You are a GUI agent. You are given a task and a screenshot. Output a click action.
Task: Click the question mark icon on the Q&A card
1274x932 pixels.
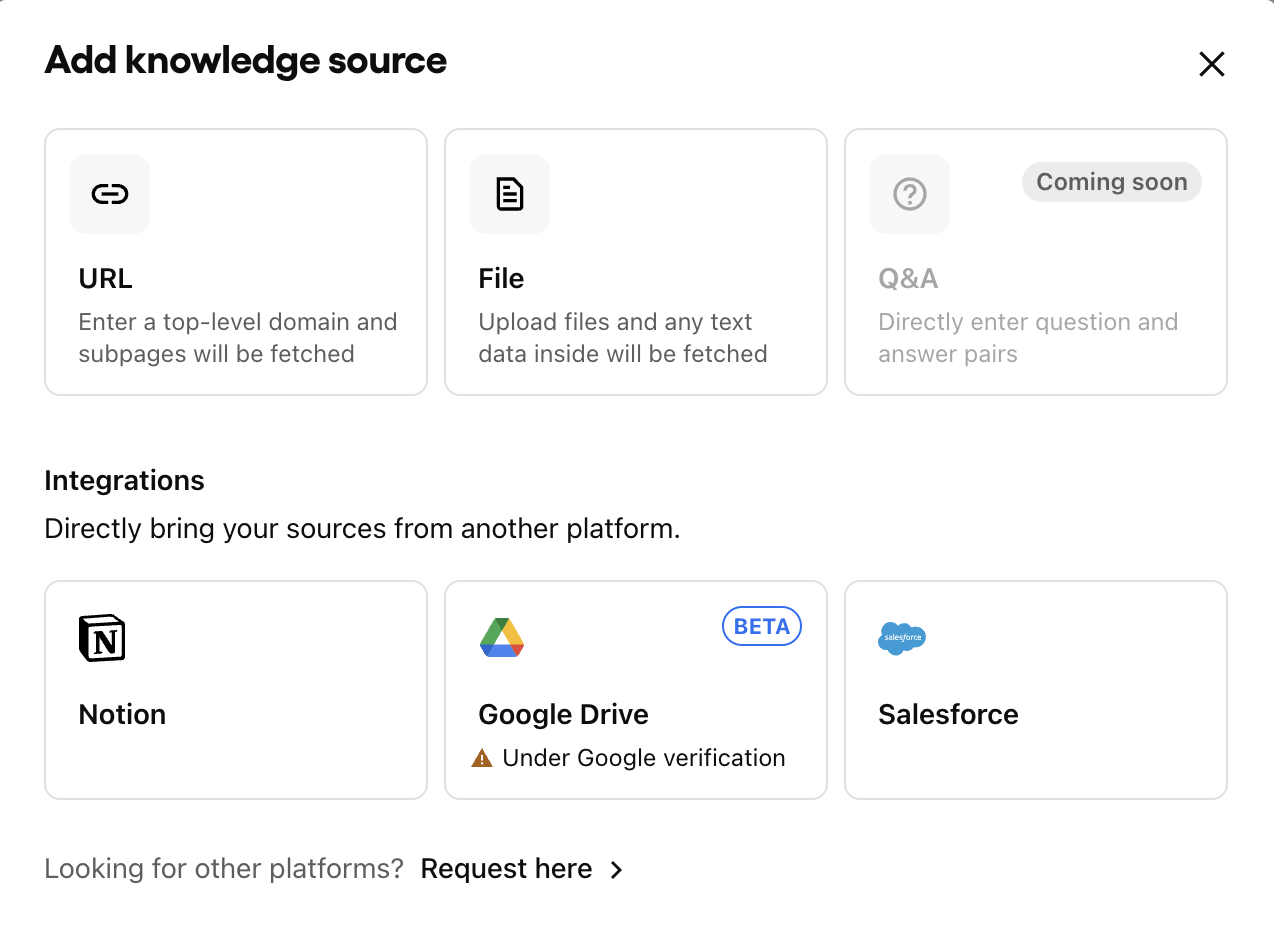click(x=910, y=194)
